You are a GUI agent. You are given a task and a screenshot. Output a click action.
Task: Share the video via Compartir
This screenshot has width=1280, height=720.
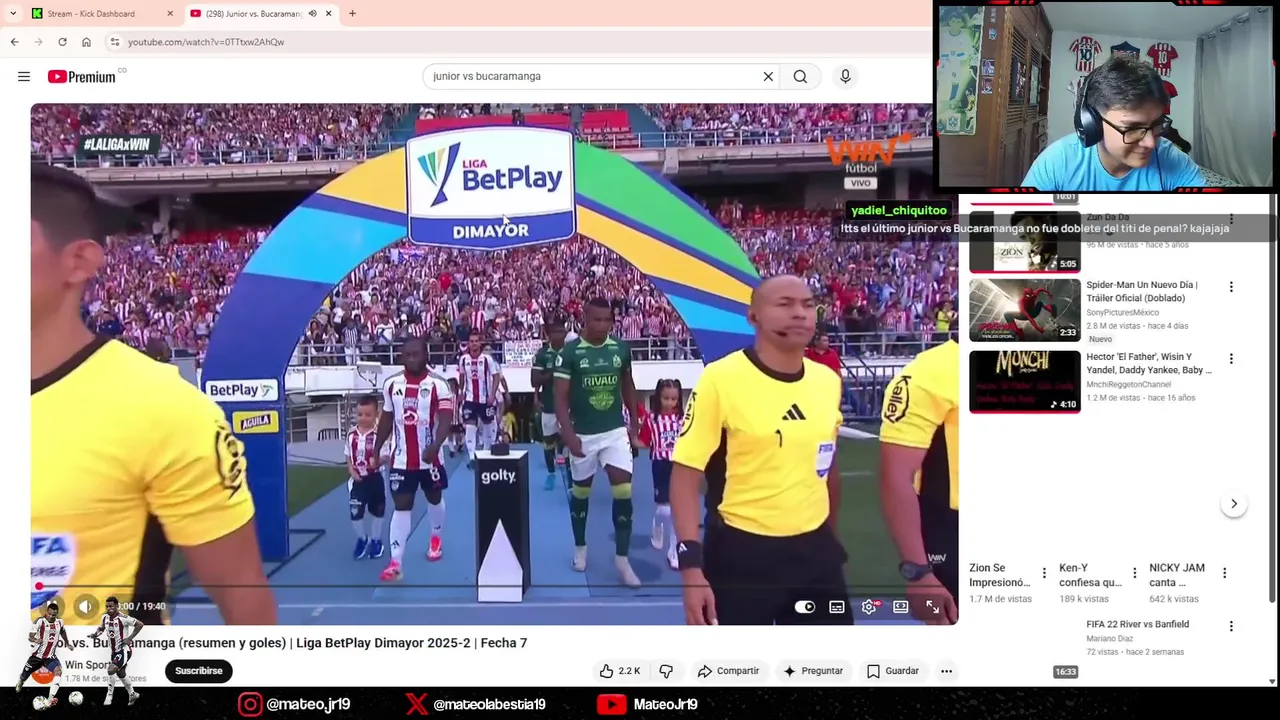(728, 671)
